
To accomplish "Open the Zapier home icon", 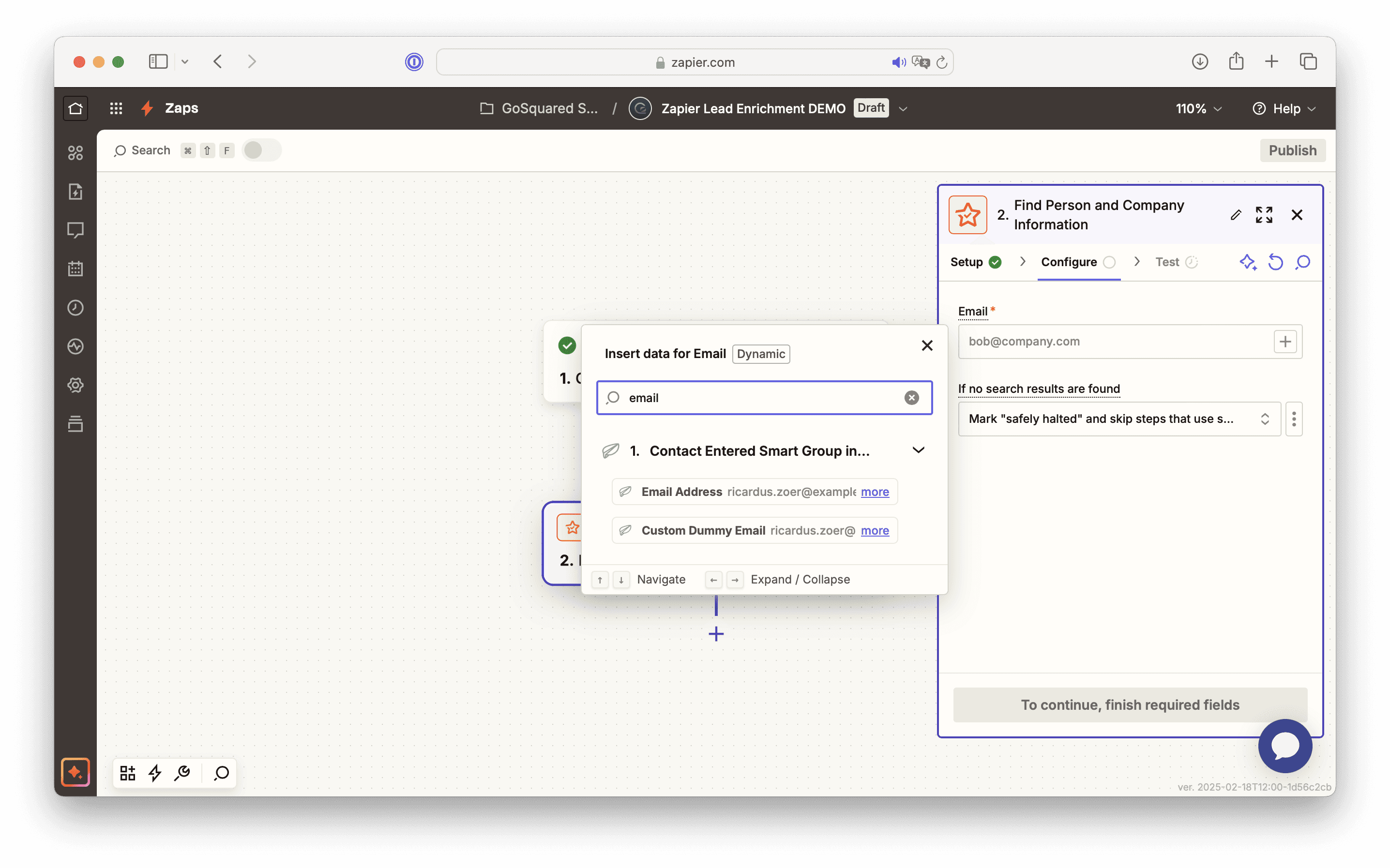I will pyautogui.click(x=75, y=108).
